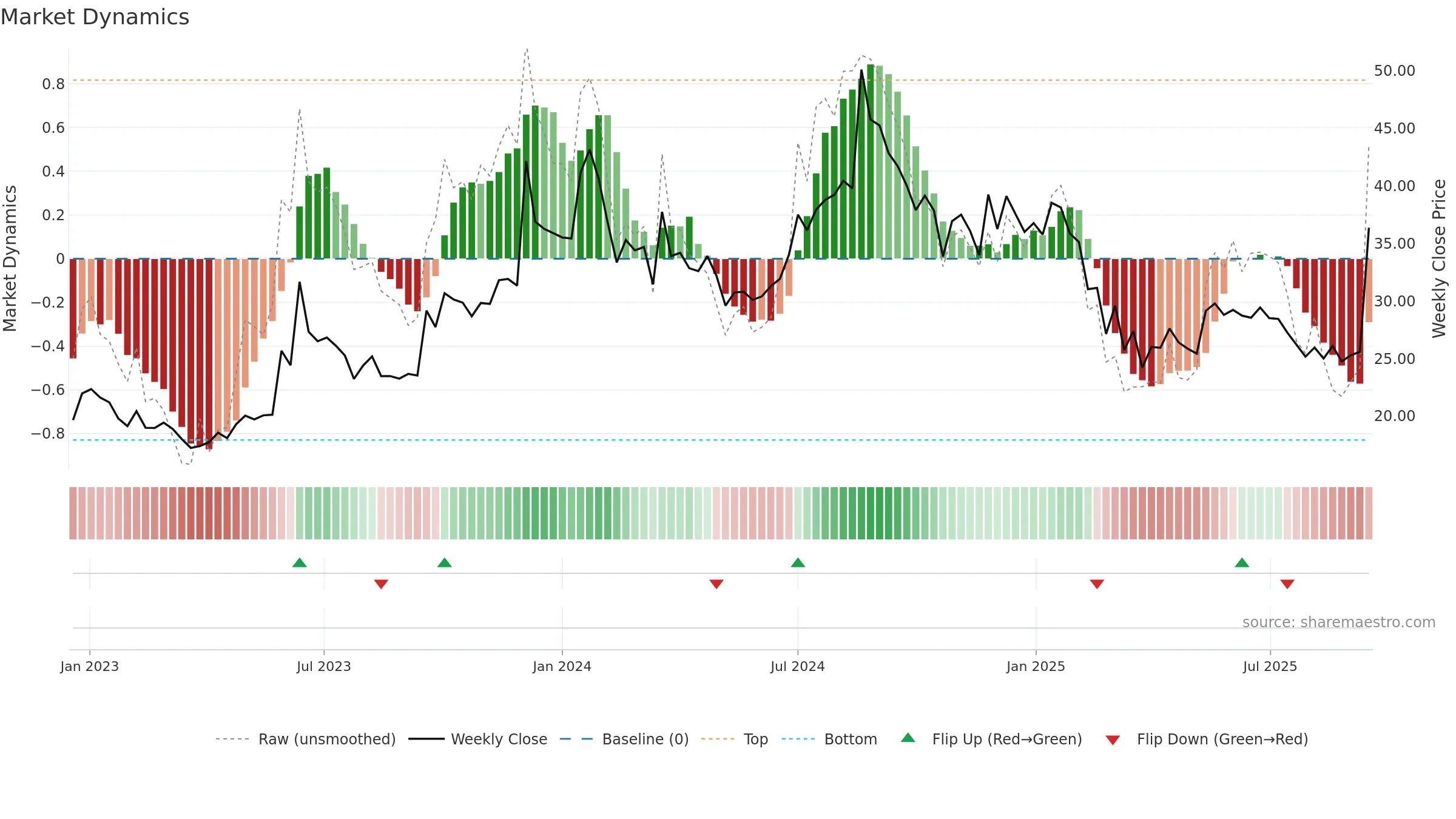Click the Jul 2025 axis label
The image size is (1456, 819).
click(1270, 666)
